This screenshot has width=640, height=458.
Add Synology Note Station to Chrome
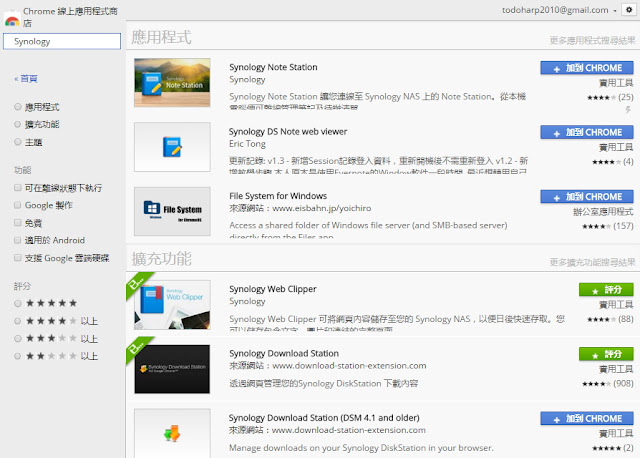587,68
